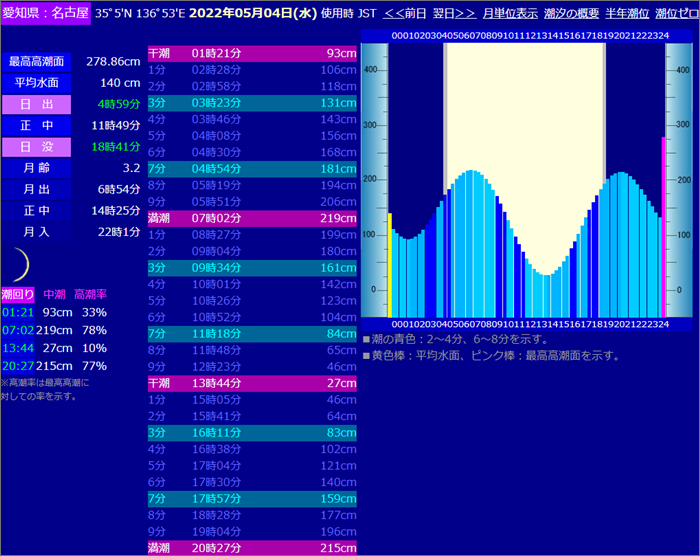Screen dimensions: 700x556
Task: Select the 7分 17時57分 159cm row
Action: click(252, 499)
